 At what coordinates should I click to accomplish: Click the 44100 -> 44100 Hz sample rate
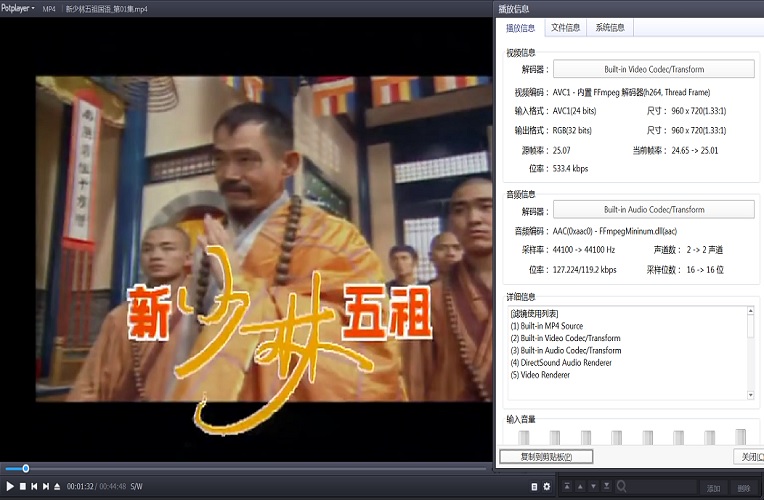(584, 250)
